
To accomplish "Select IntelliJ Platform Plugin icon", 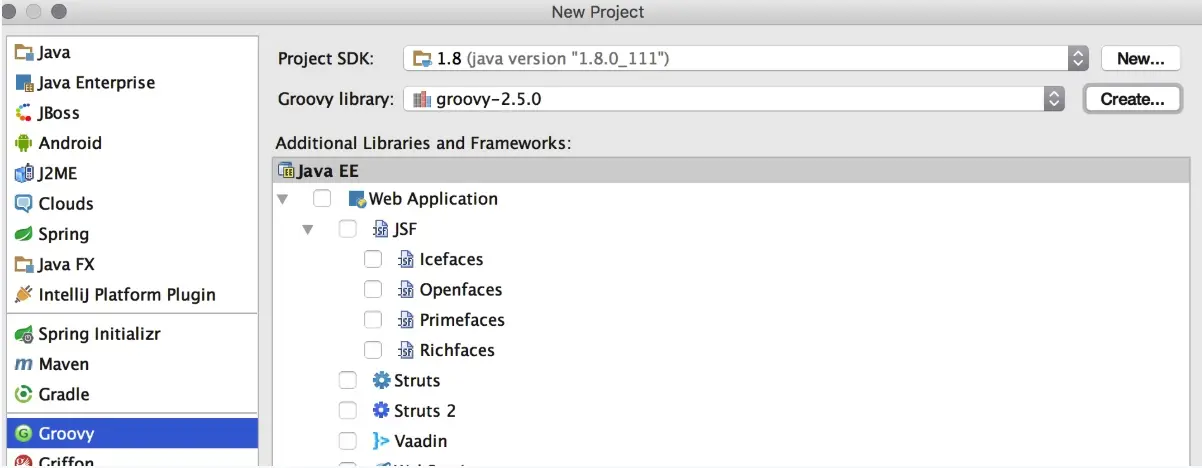I will (x=24, y=295).
